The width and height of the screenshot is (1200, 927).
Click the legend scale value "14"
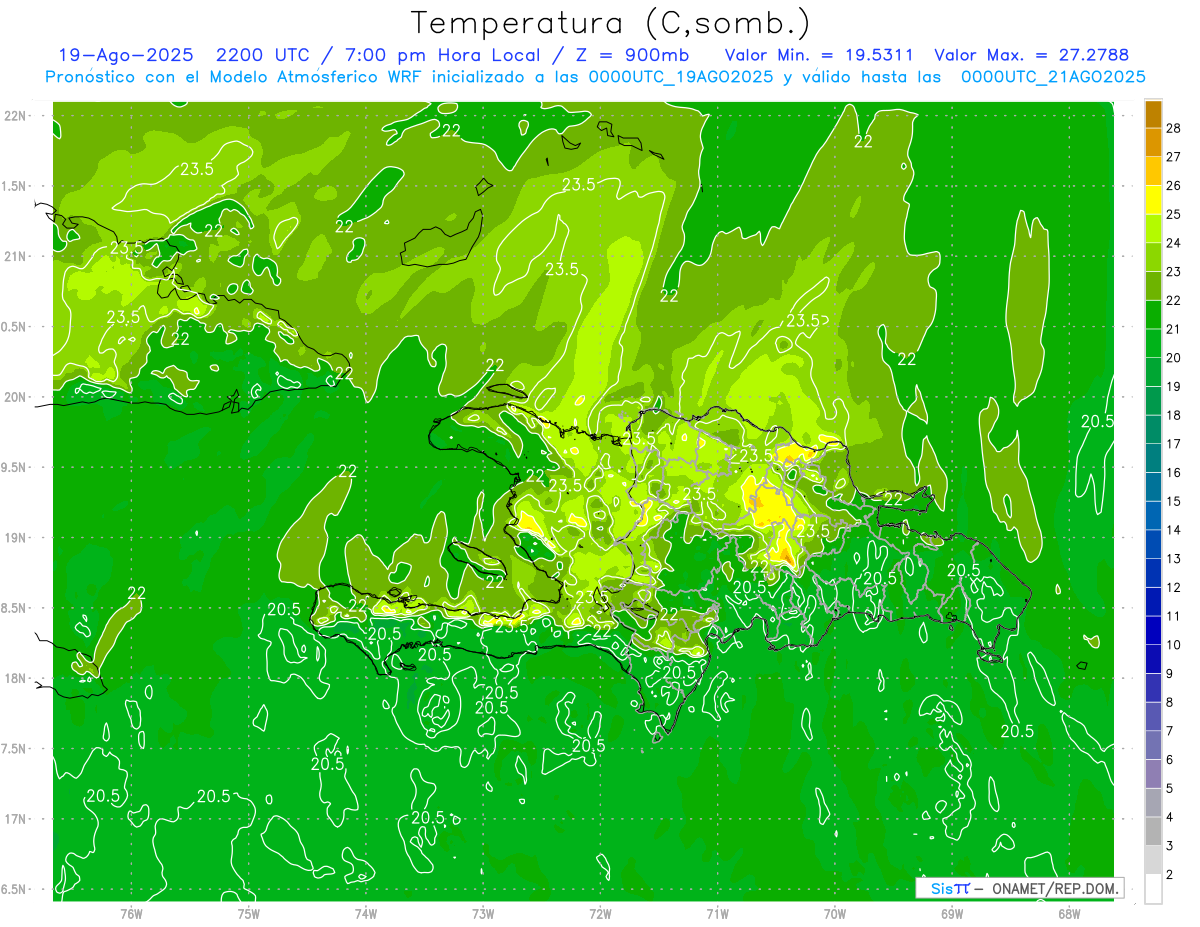pyautogui.click(x=1174, y=530)
